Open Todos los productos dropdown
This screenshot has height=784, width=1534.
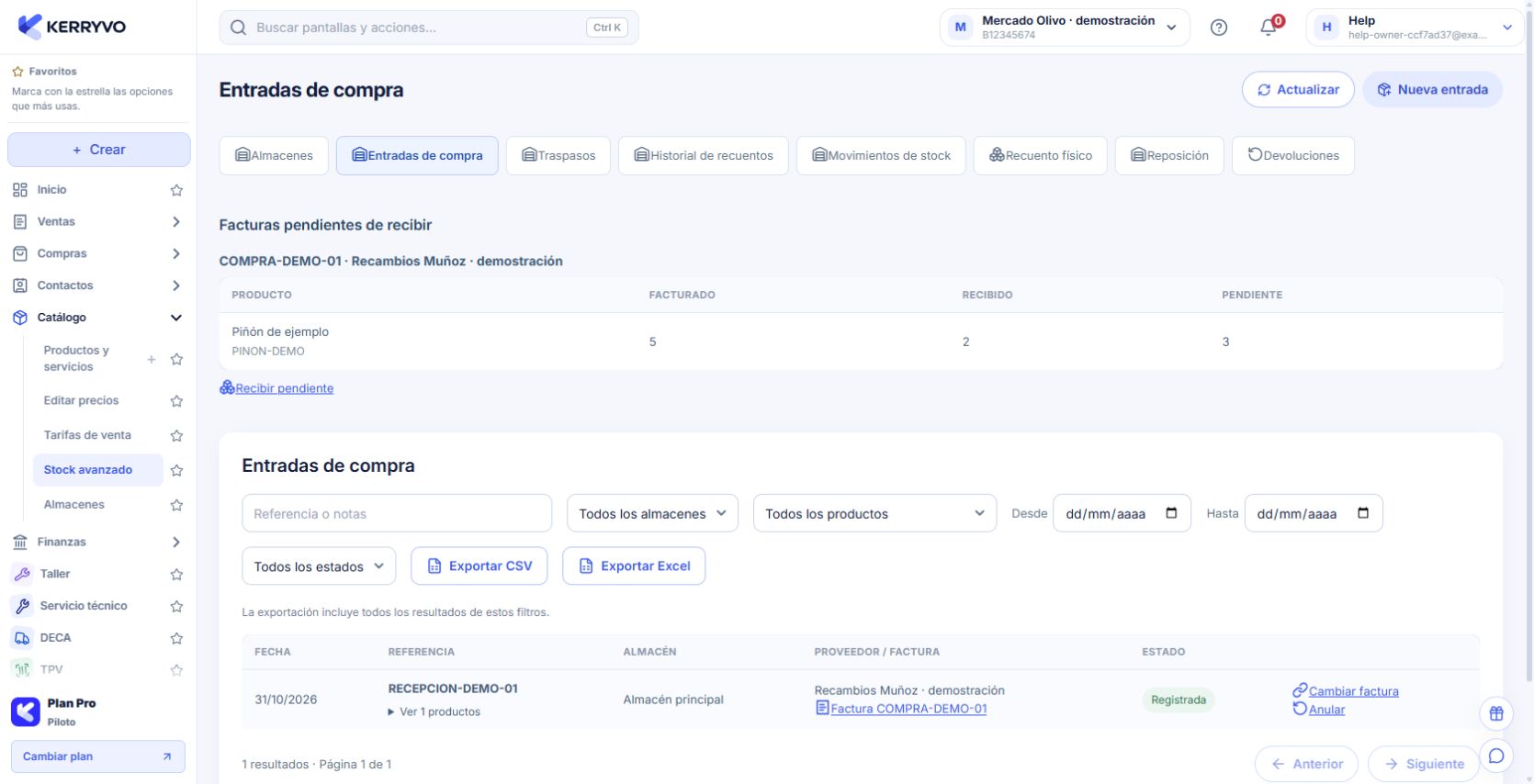coord(874,513)
